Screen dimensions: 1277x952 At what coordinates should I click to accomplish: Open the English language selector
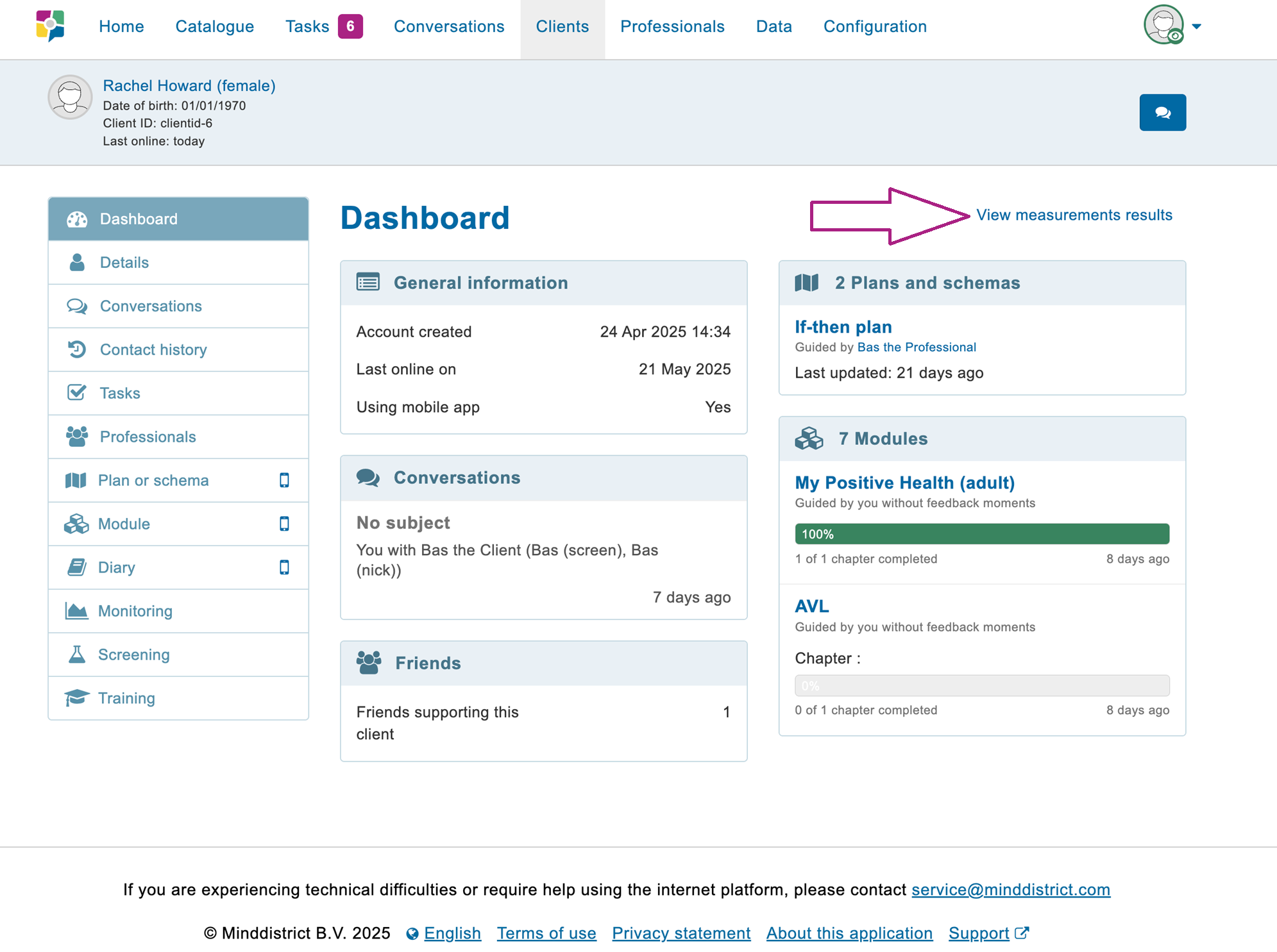[x=452, y=933]
